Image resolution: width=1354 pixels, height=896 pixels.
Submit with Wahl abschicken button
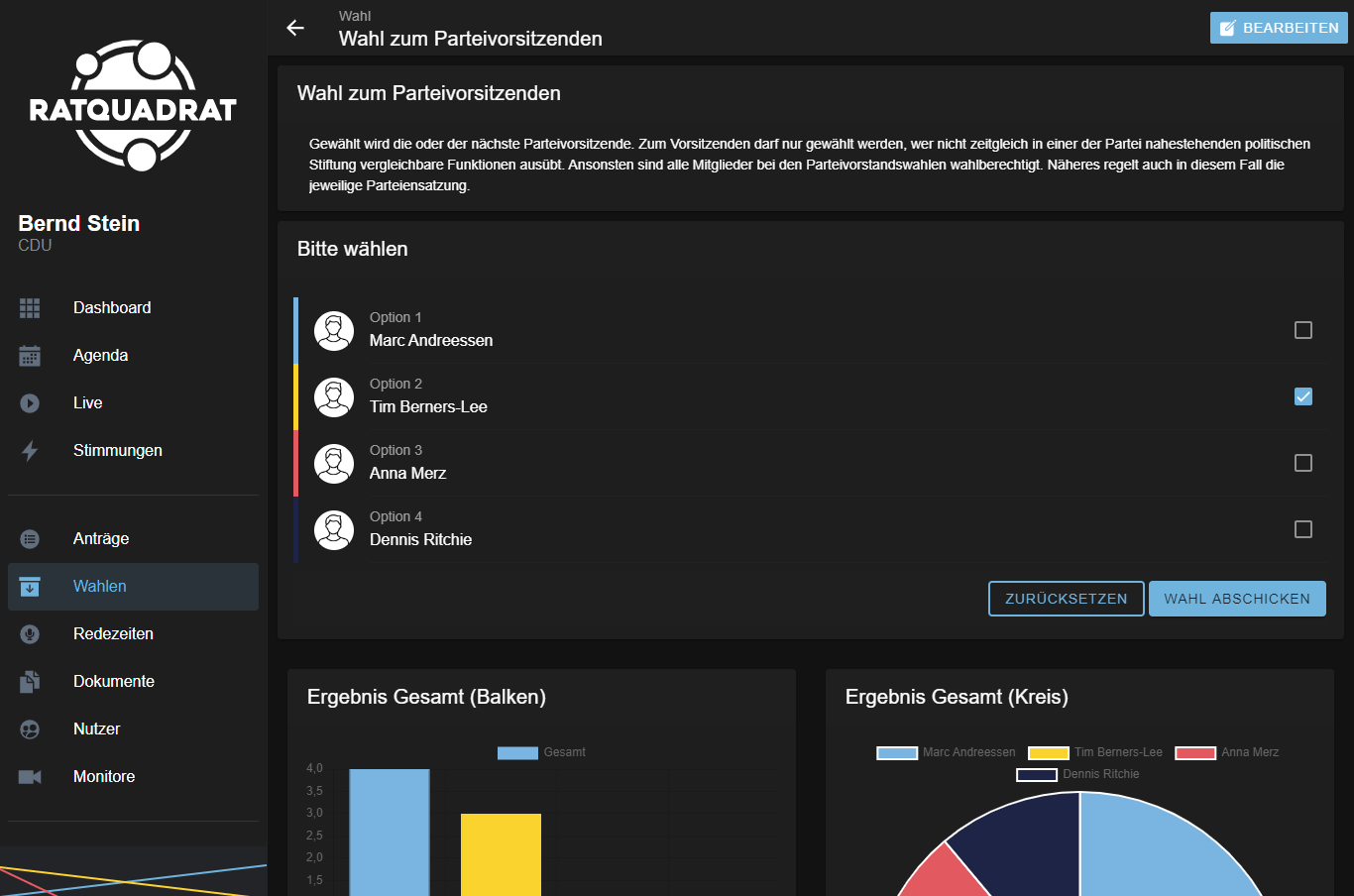point(1237,599)
